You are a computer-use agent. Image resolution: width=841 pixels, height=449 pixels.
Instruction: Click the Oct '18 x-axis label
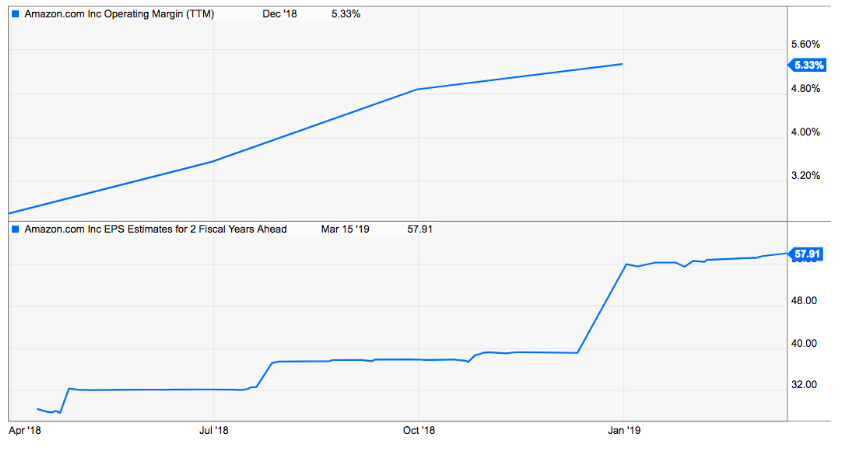(419, 430)
